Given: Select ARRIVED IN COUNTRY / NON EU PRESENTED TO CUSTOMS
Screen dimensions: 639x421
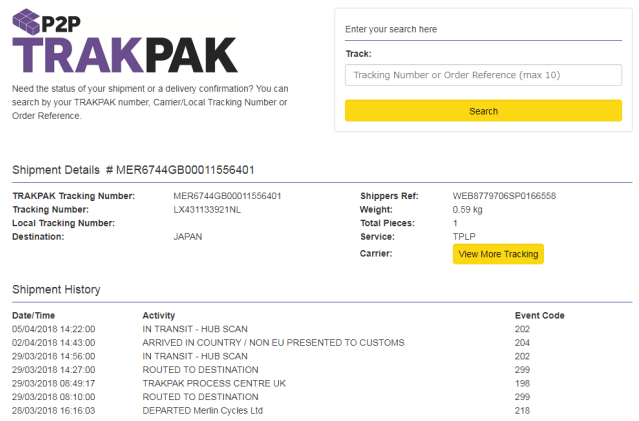Looking at the screenshot, I should pyautogui.click(x=273, y=343).
